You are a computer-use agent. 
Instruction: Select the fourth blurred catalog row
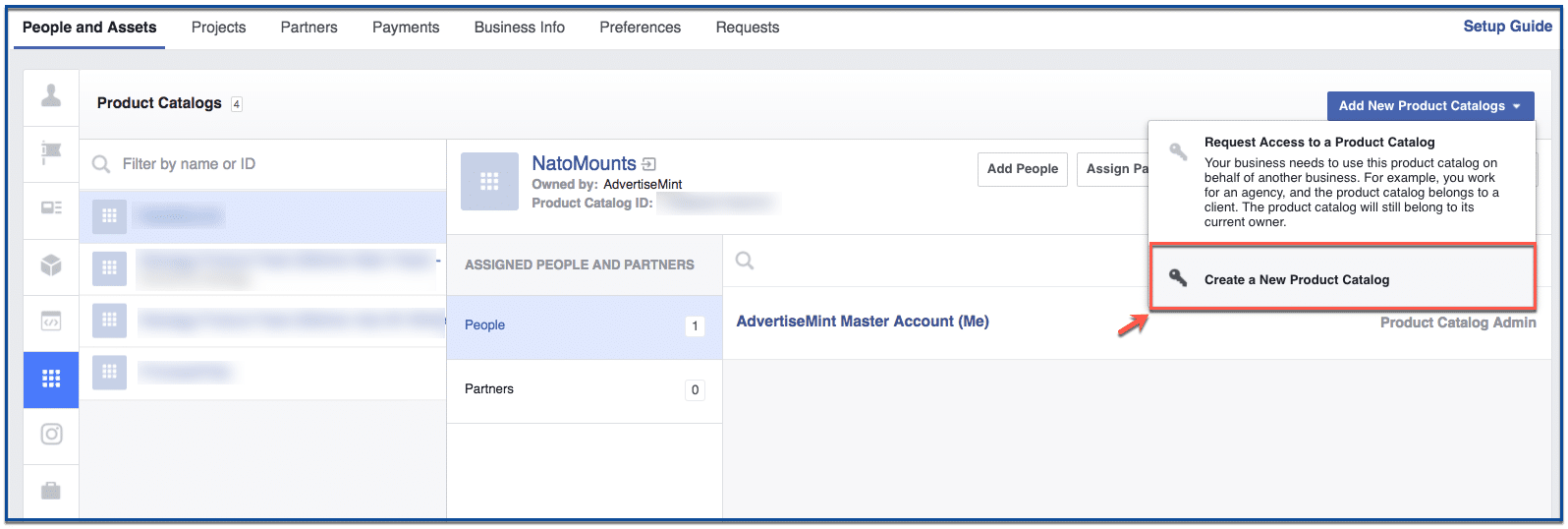(263, 373)
